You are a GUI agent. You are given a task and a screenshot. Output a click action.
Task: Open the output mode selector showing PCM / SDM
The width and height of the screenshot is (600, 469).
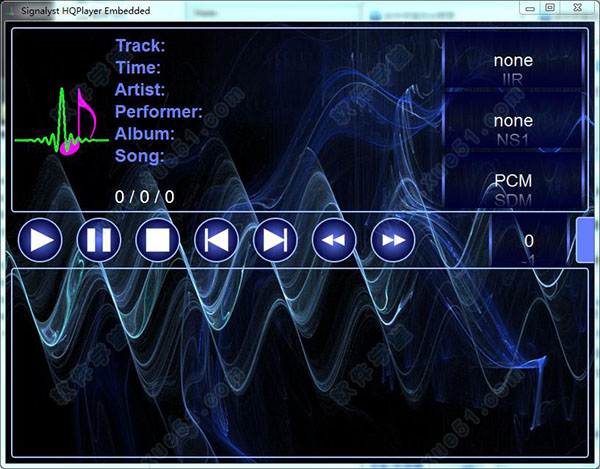[513, 181]
